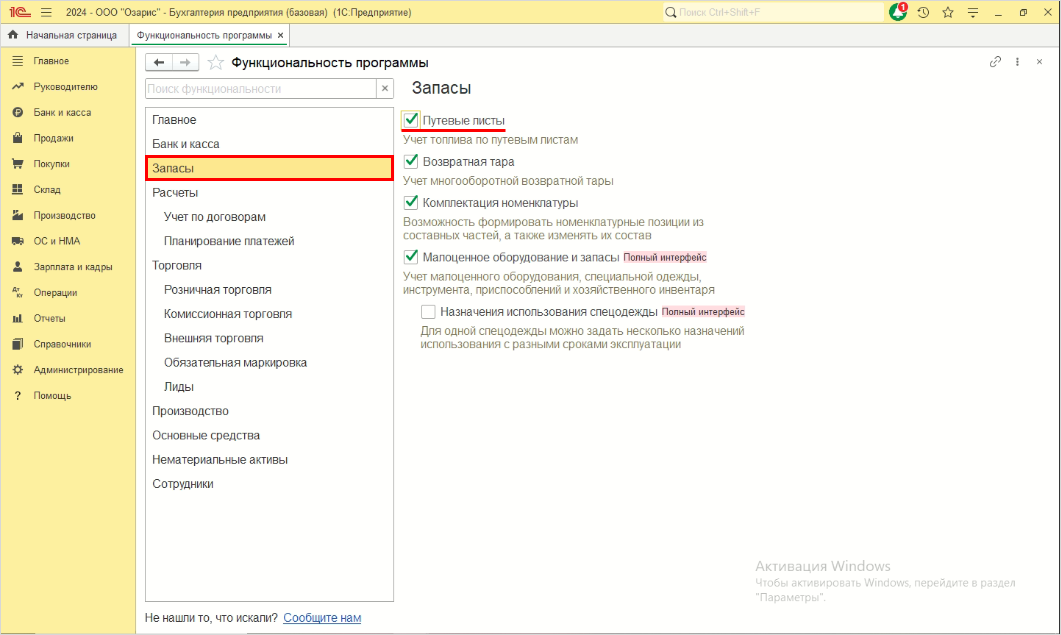Click the Сообщите нам link
This screenshot has height=635, width=1061.
[322, 617]
